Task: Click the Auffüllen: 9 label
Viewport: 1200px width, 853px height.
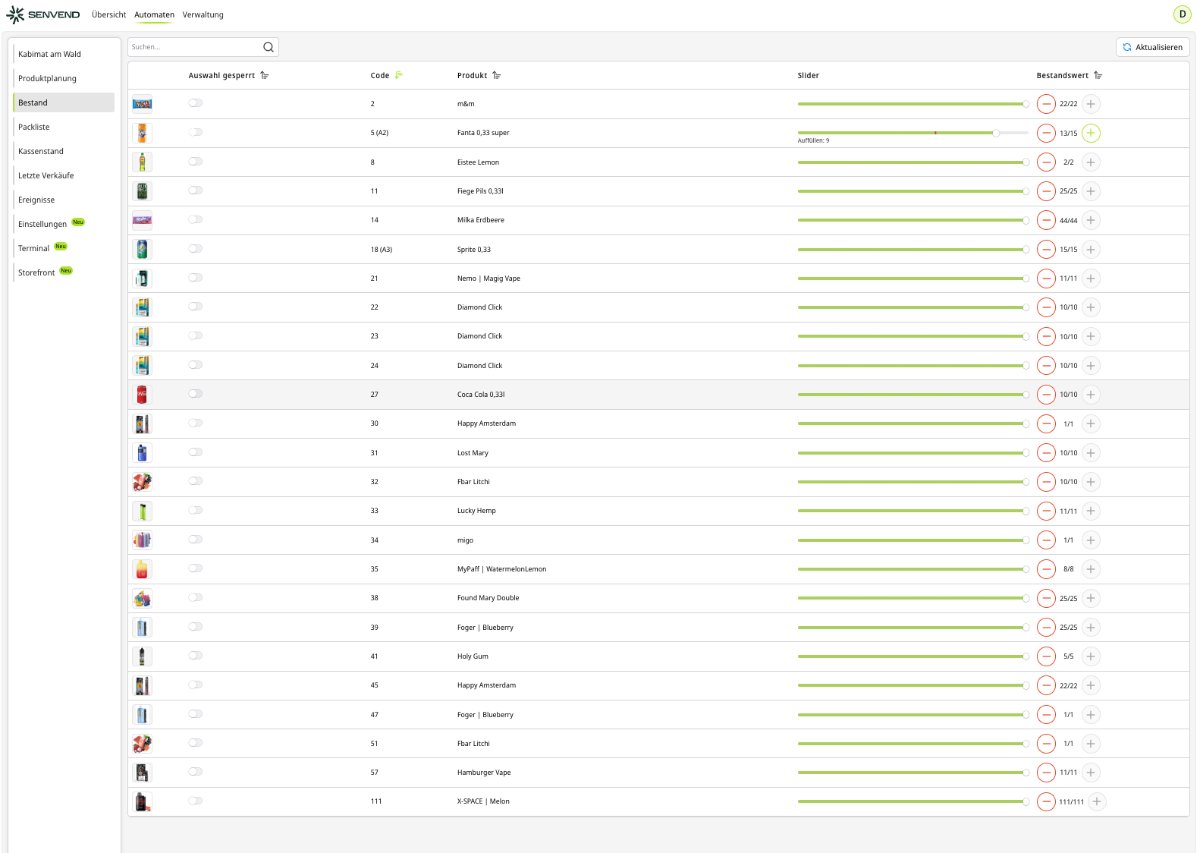Action: pyautogui.click(x=813, y=141)
